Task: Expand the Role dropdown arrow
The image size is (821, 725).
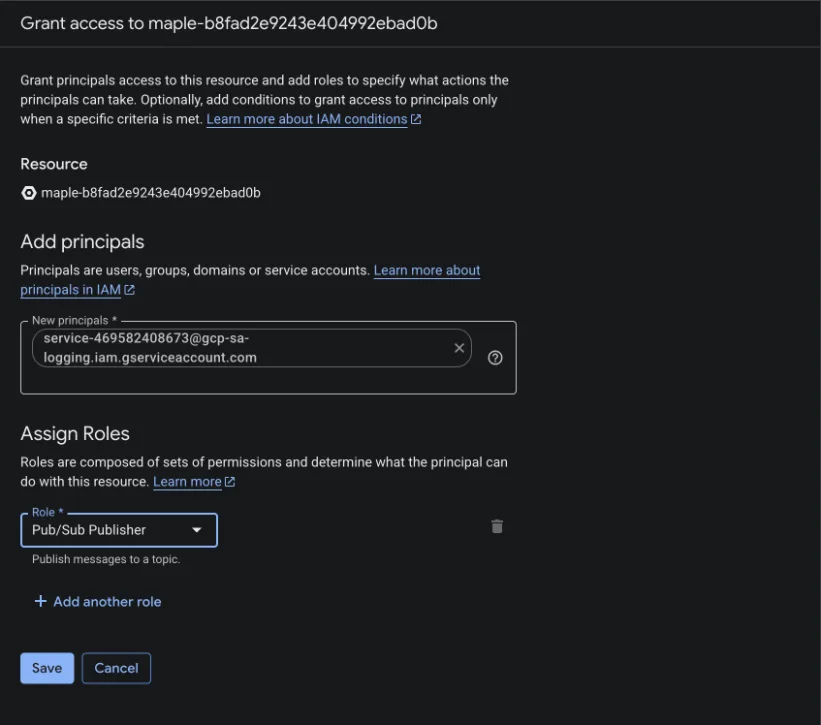Action: tap(197, 530)
